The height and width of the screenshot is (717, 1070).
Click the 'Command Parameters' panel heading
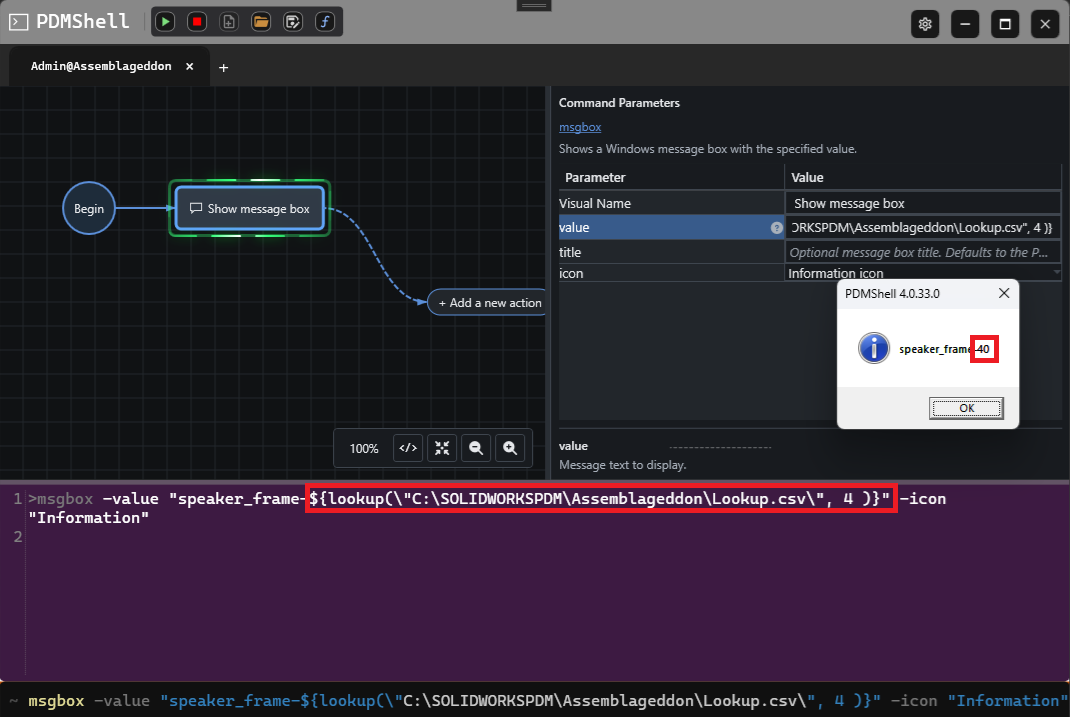click(619, 103)
